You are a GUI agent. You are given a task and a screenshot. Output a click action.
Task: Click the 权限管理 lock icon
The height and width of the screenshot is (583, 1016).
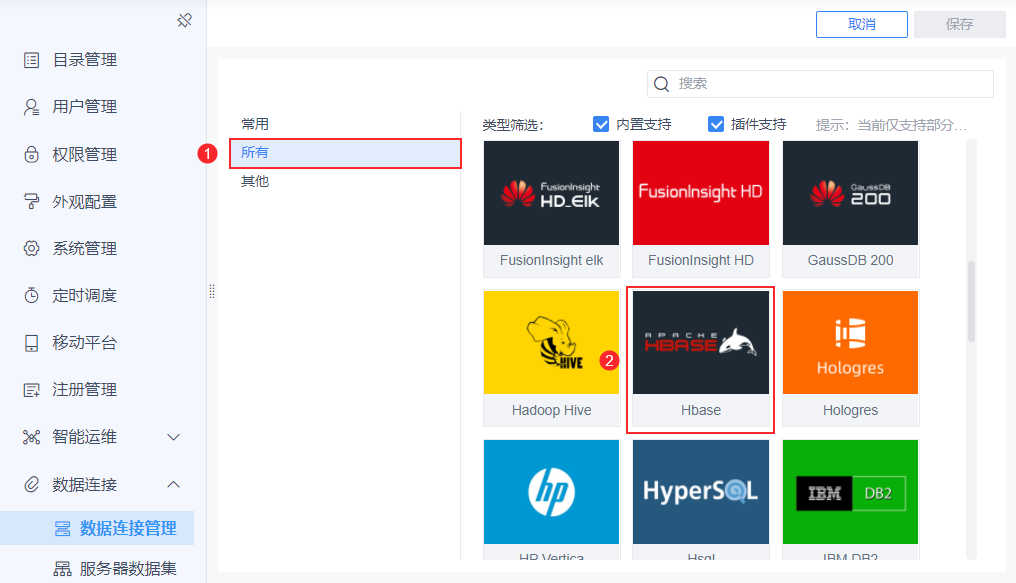pos(31,155)
